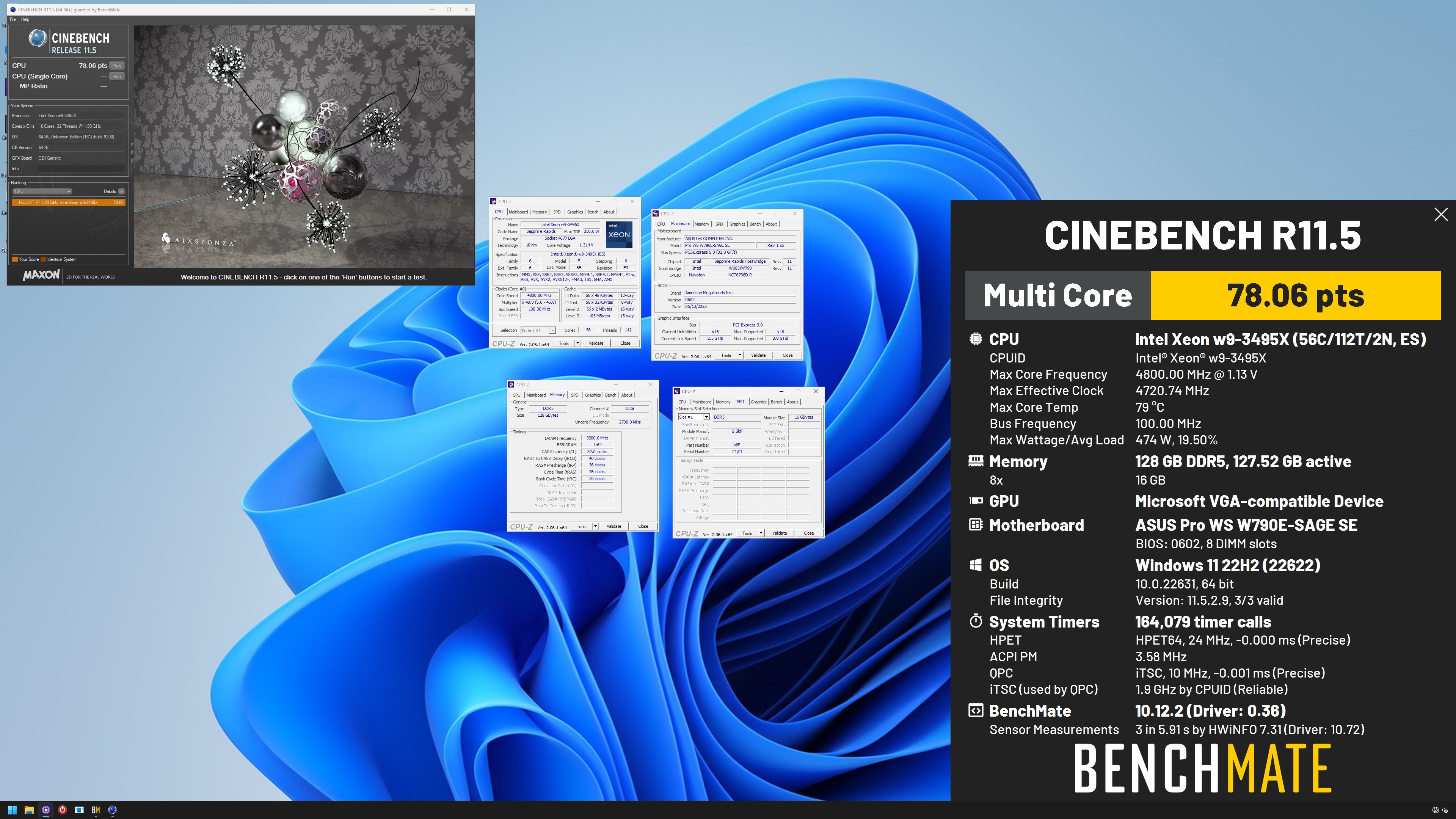Click the blue window-panel icon on the taskbar
The width and height of the screenshot is (1456, 819).
pos(79,810)
